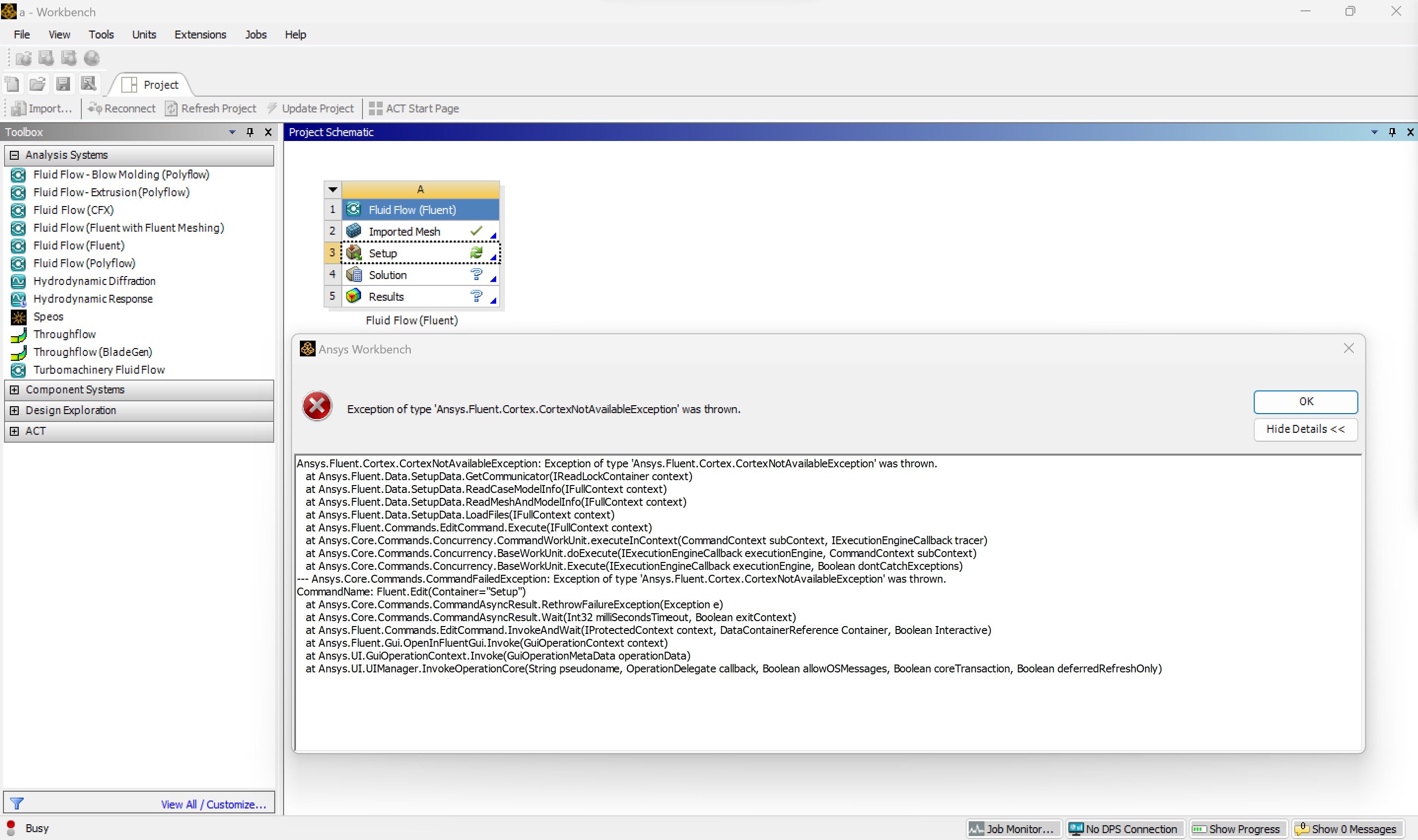Click Imported Mesh green checkmark status

tap(476, 231)
